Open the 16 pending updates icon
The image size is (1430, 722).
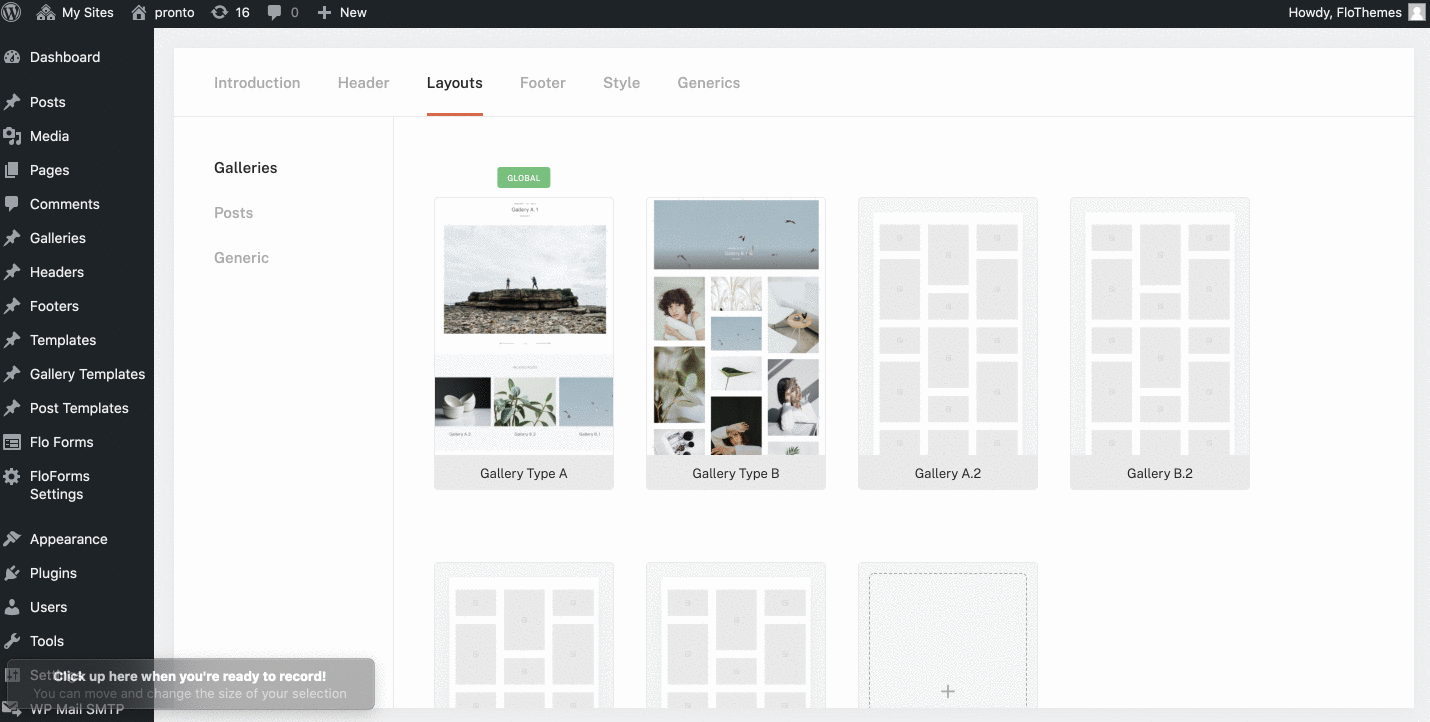(x=219, y=13)
